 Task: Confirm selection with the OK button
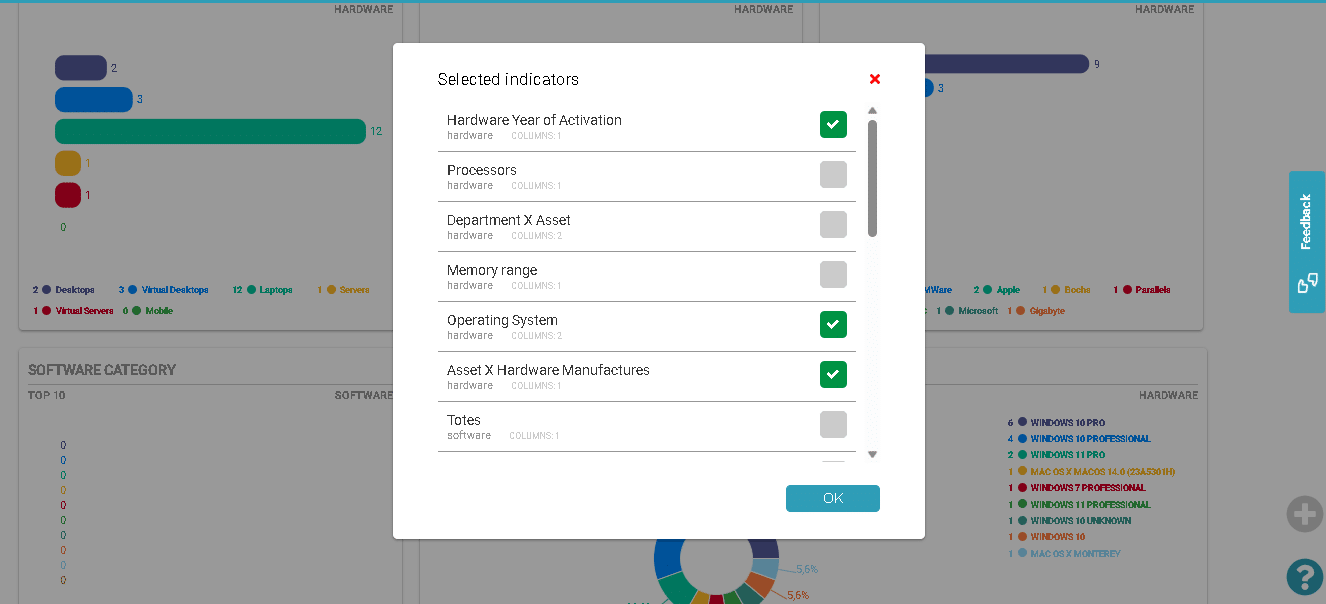coord(833,498)
